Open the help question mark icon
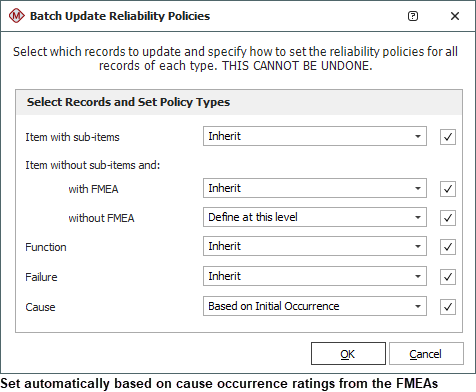 pyautogui.click(x=413, y=16)
